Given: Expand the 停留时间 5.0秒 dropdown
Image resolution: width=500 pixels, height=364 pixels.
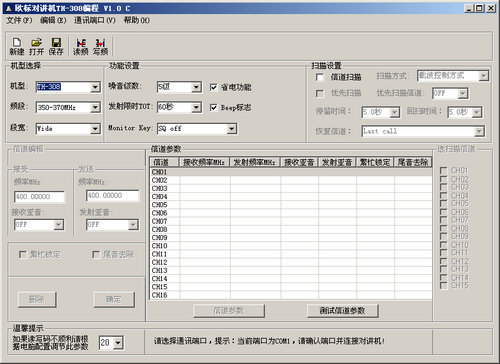Looking at the screenshot, I should tap(394, 112).
